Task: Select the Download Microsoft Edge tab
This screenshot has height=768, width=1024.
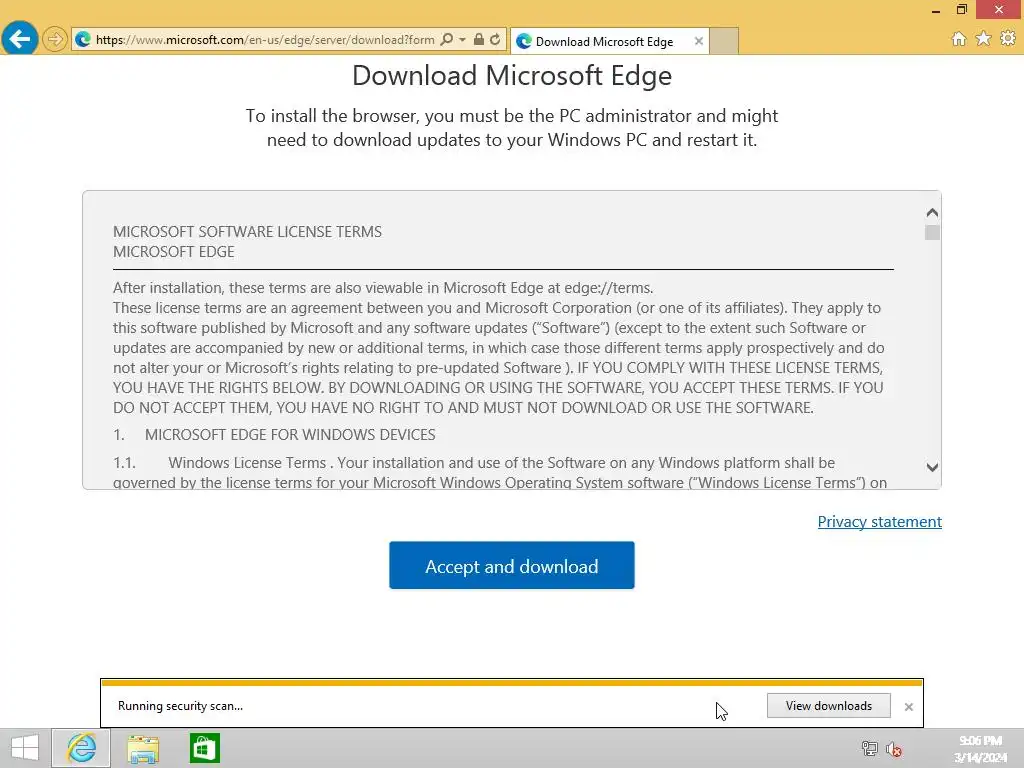Action: click(604, 41)
